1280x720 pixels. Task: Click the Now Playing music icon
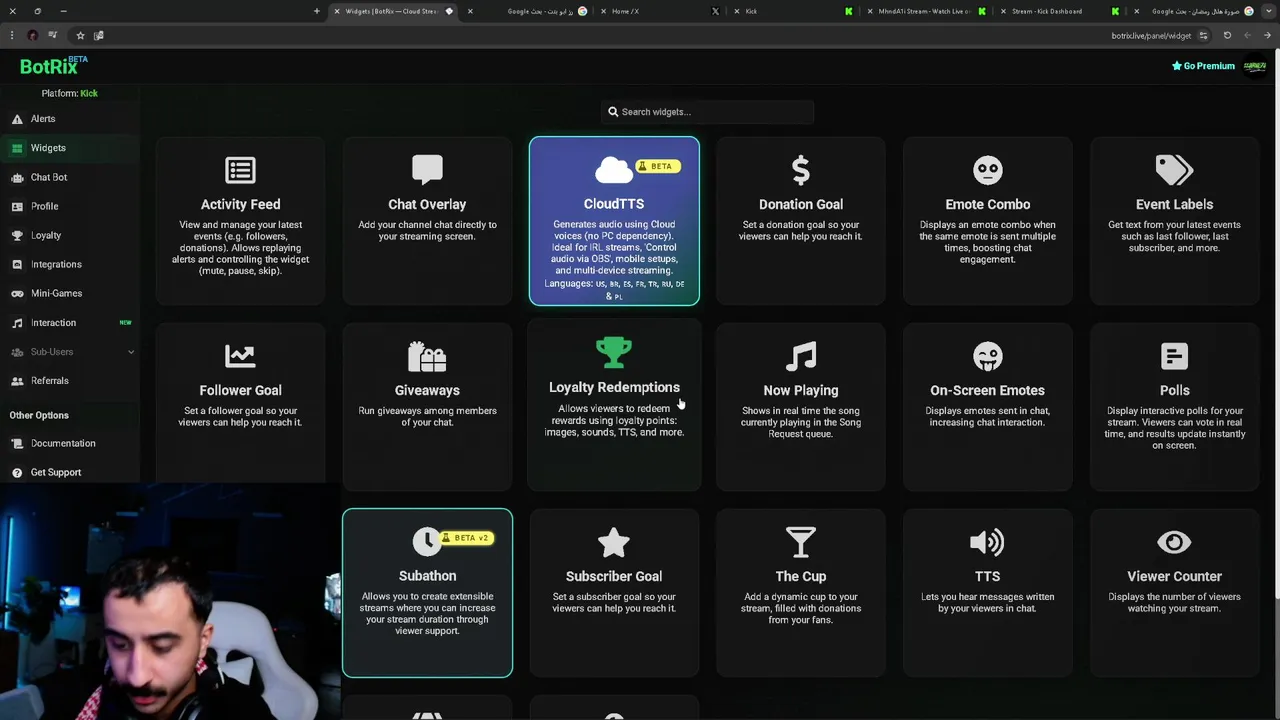[801, 356]
